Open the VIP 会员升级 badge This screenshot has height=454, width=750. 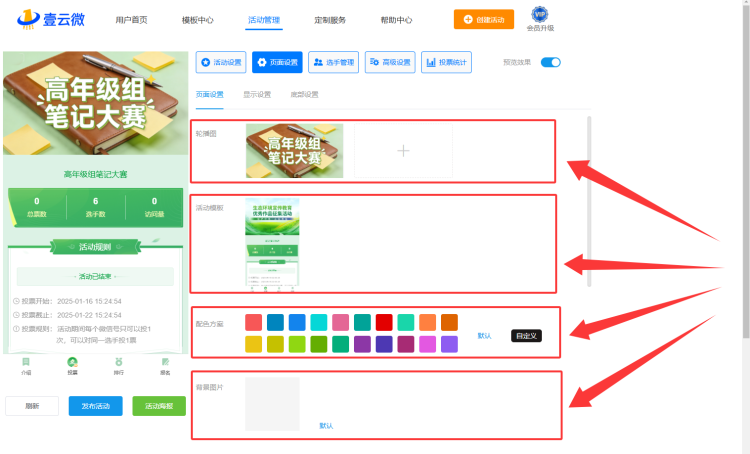click(x=540, y=19)
